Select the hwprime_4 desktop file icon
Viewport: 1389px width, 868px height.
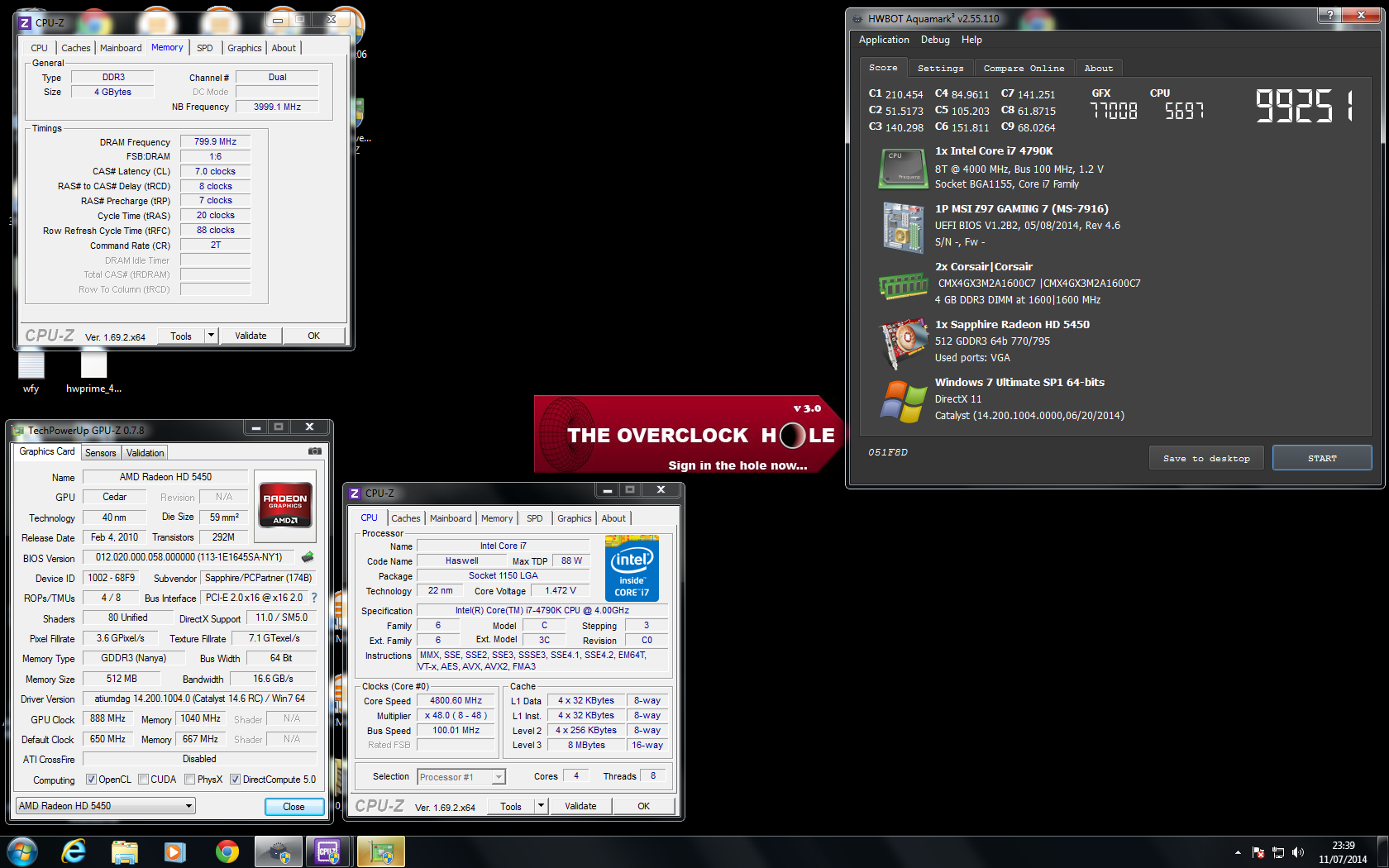[x=93, y=373]
